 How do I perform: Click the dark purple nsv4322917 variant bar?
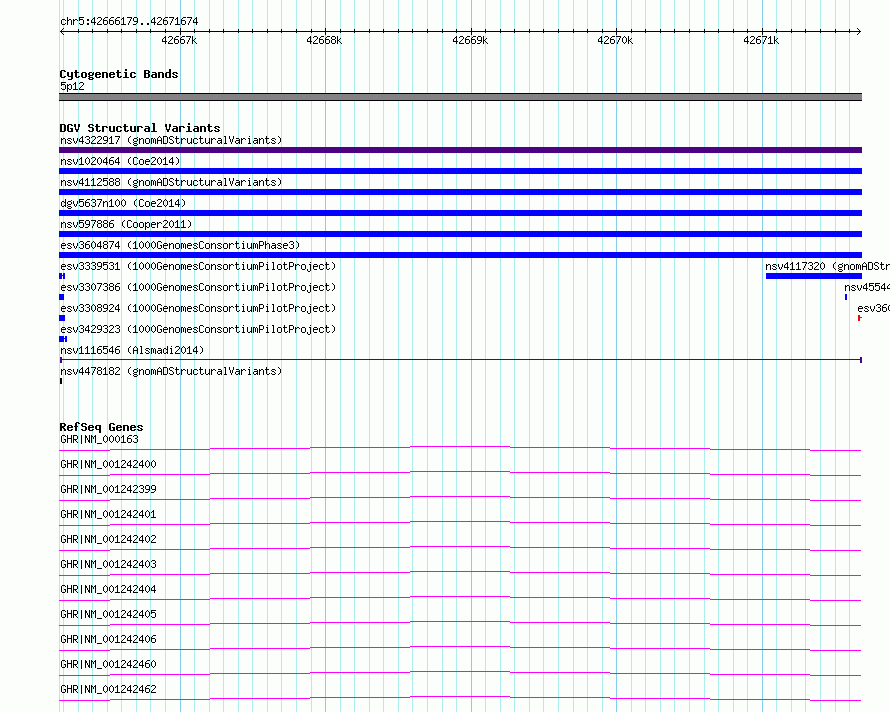[x=460, y=150]
